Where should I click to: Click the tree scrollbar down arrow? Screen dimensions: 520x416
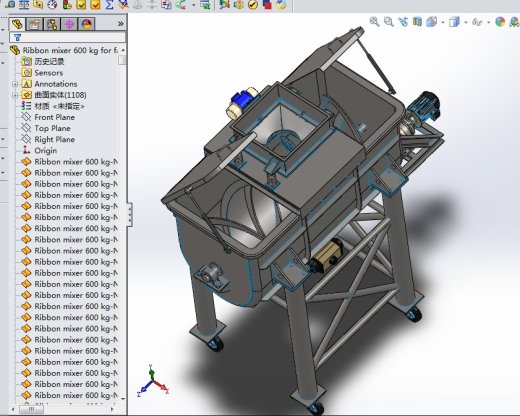pos(123,398)
